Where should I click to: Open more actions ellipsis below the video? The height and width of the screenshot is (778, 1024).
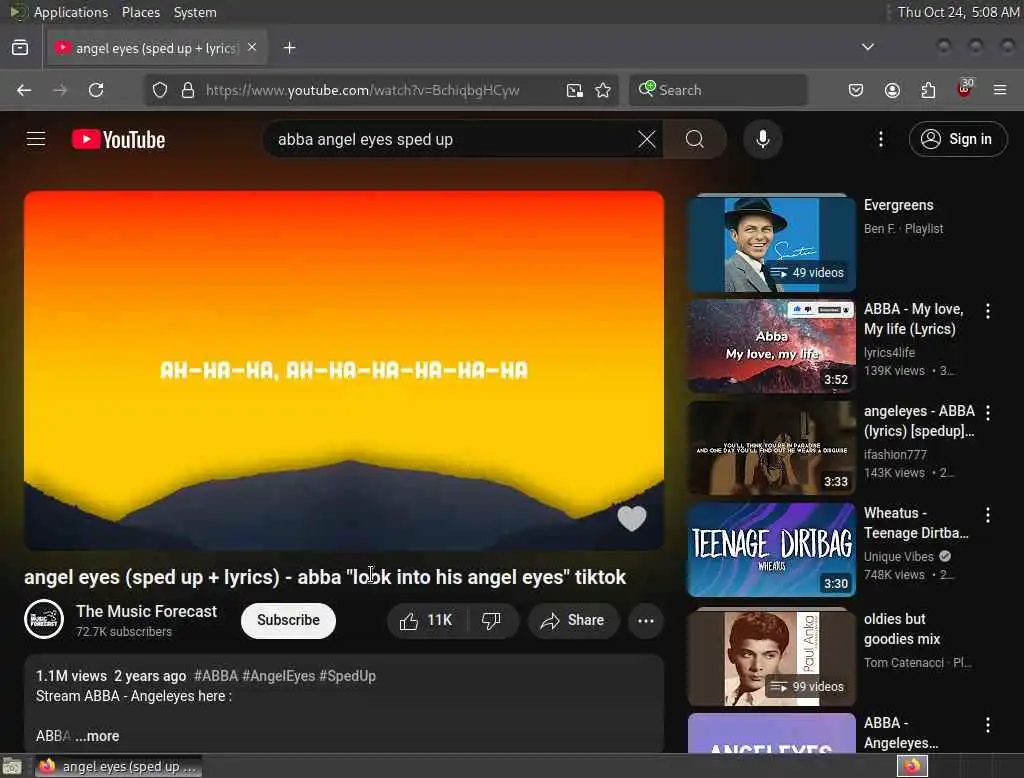(x=646, y=621)
